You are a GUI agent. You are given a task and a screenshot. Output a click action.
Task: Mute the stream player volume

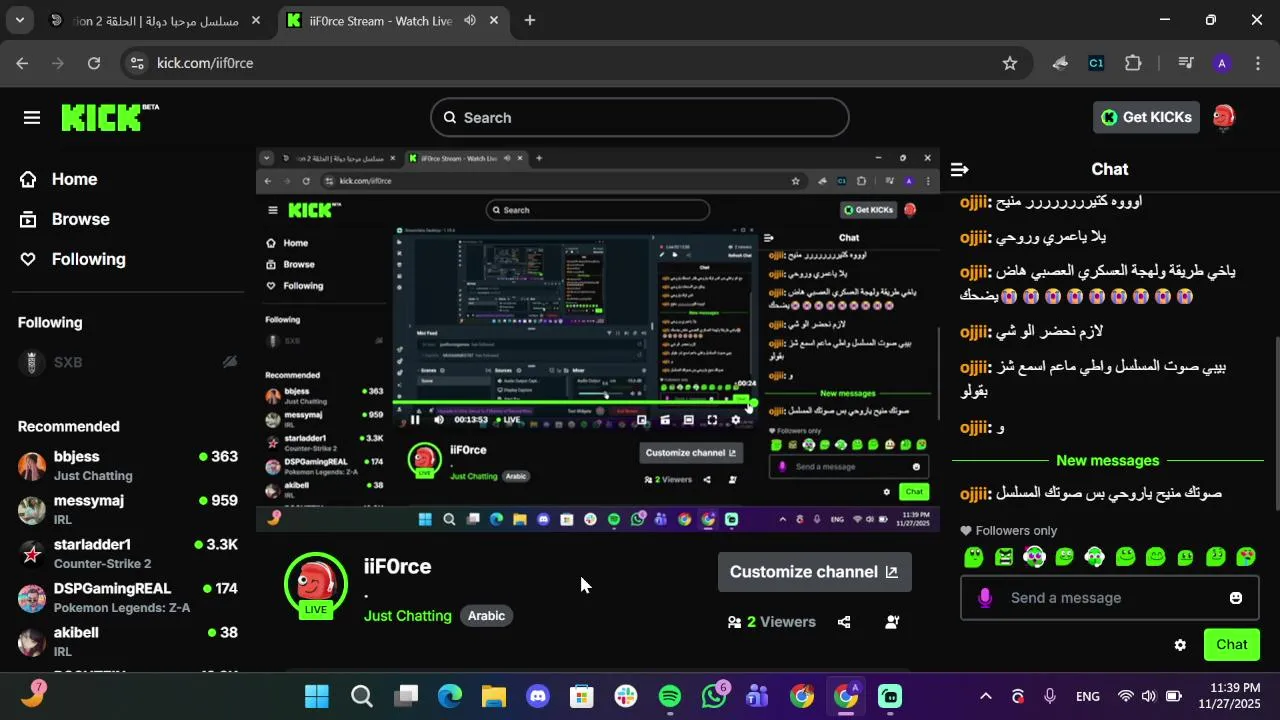coord(439,420)
